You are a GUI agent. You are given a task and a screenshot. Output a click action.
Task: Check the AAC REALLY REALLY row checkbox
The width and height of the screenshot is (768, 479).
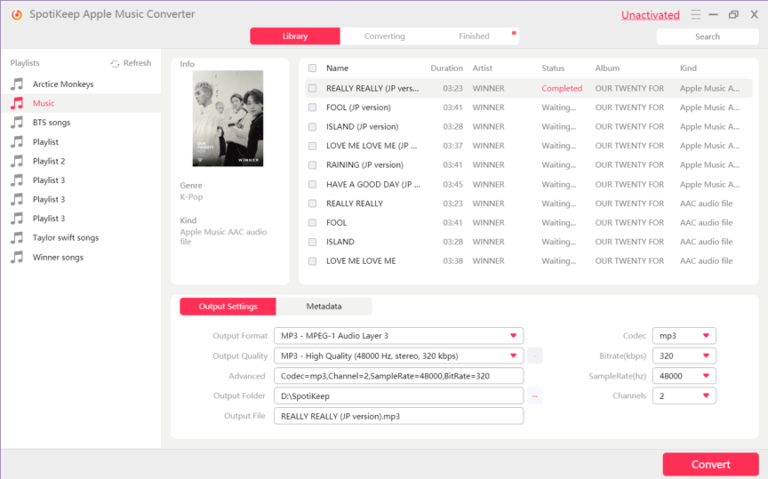pos(312,203)
